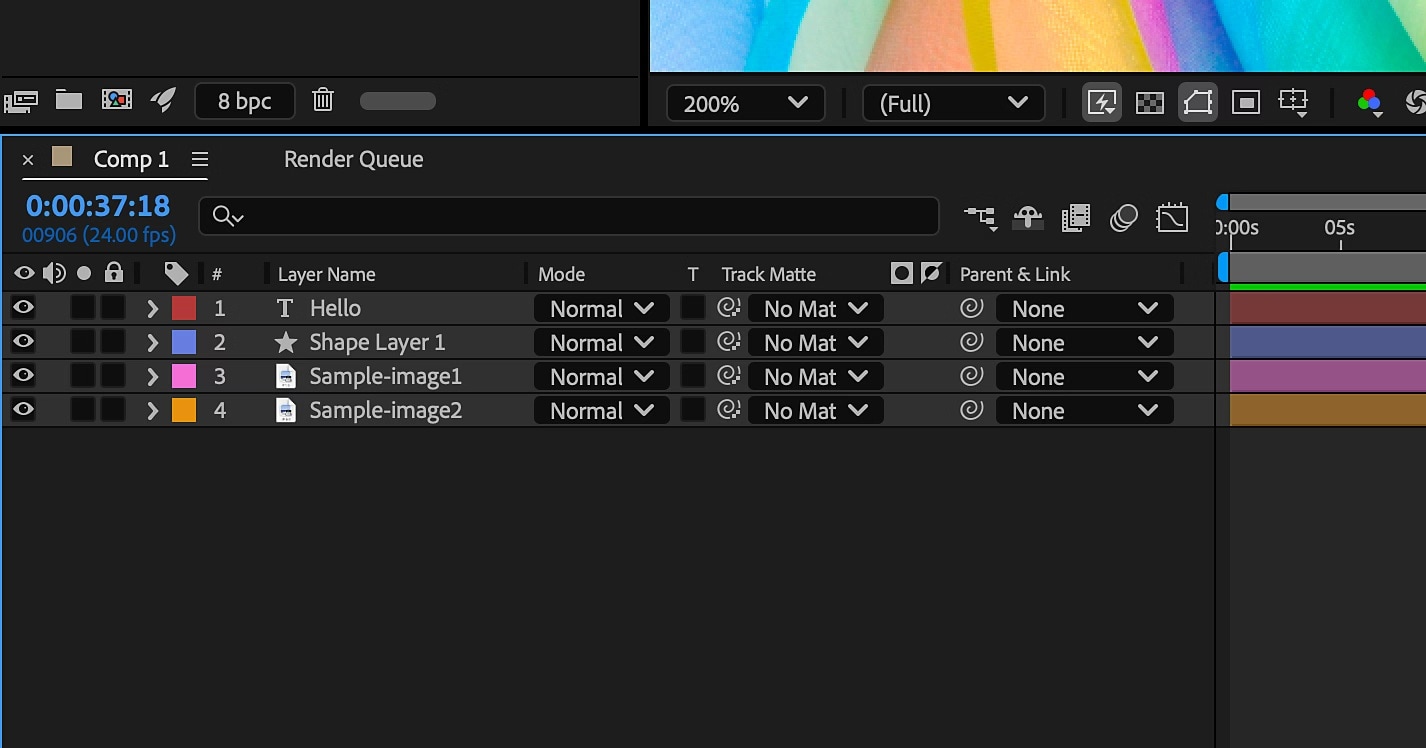Switch to the Render Queue tab

(x=353, y=159)
